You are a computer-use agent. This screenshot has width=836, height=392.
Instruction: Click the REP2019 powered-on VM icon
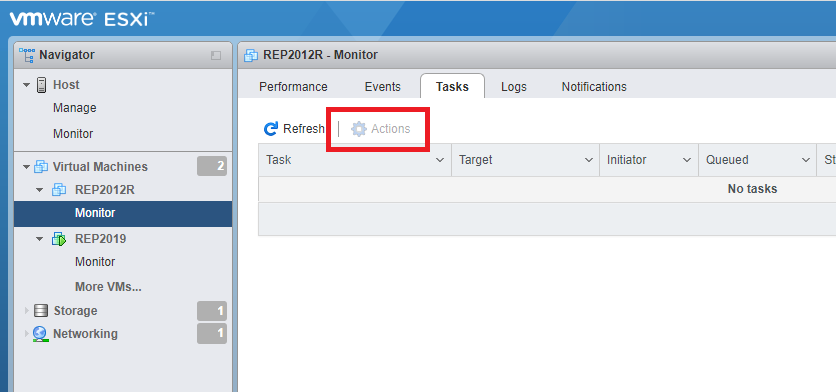[59, 239]
